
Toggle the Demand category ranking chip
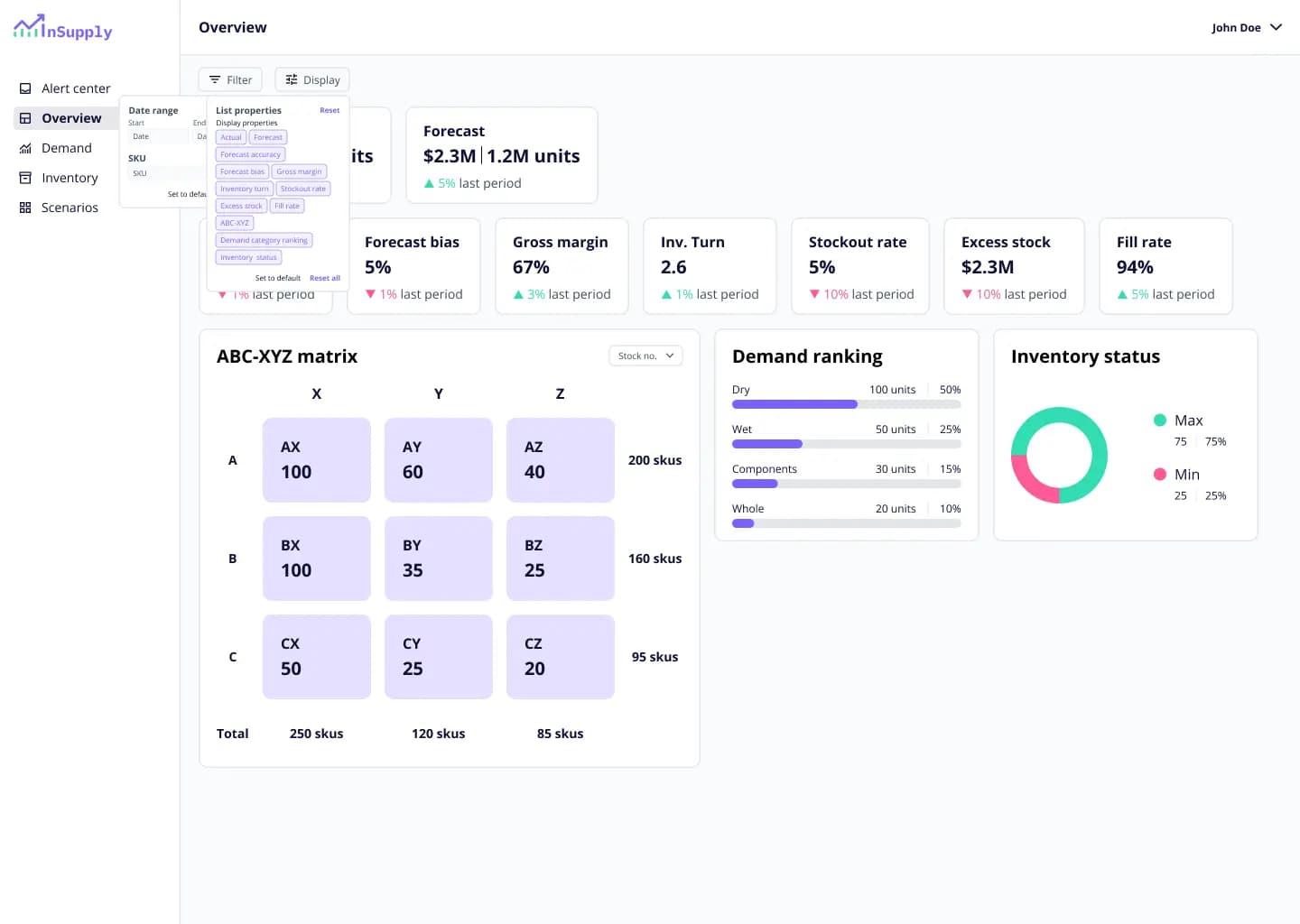coord(264,240)
